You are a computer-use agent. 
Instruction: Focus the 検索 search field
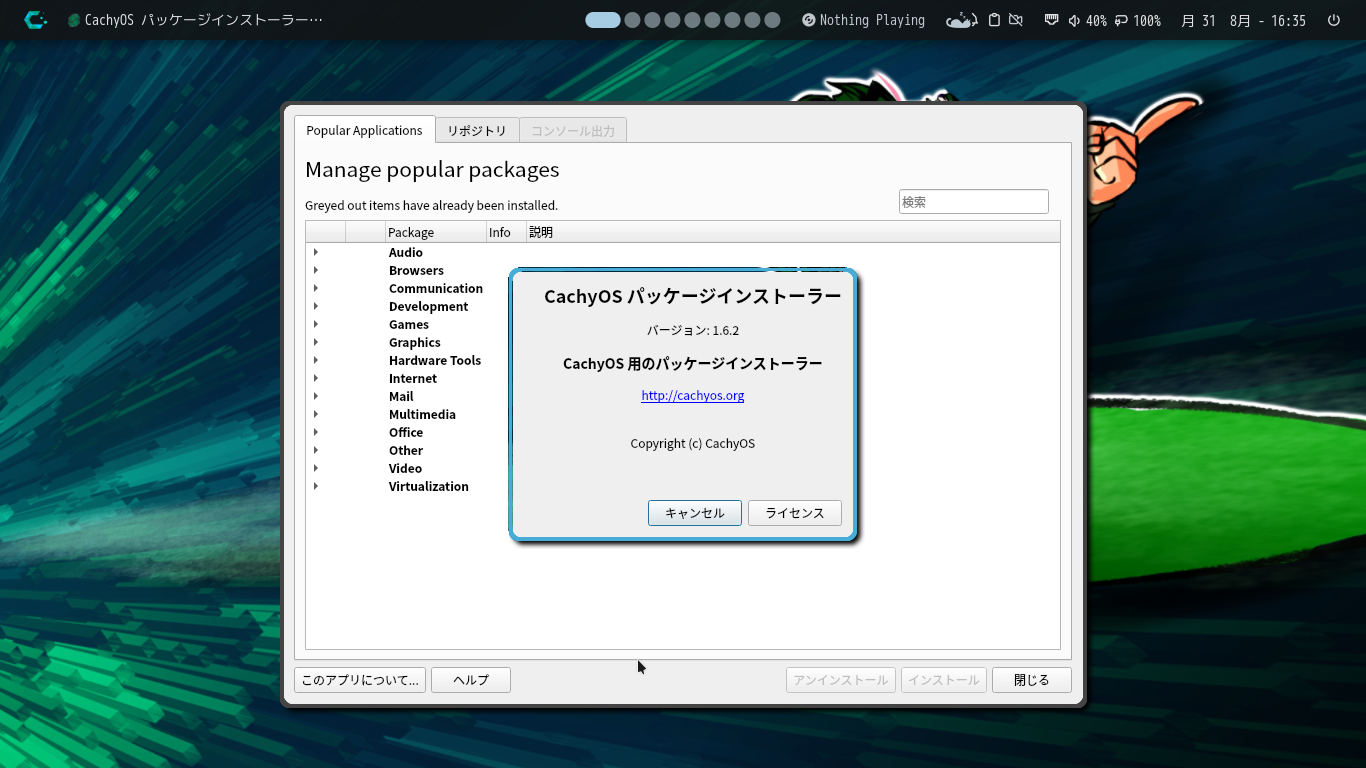coord(974,201)
